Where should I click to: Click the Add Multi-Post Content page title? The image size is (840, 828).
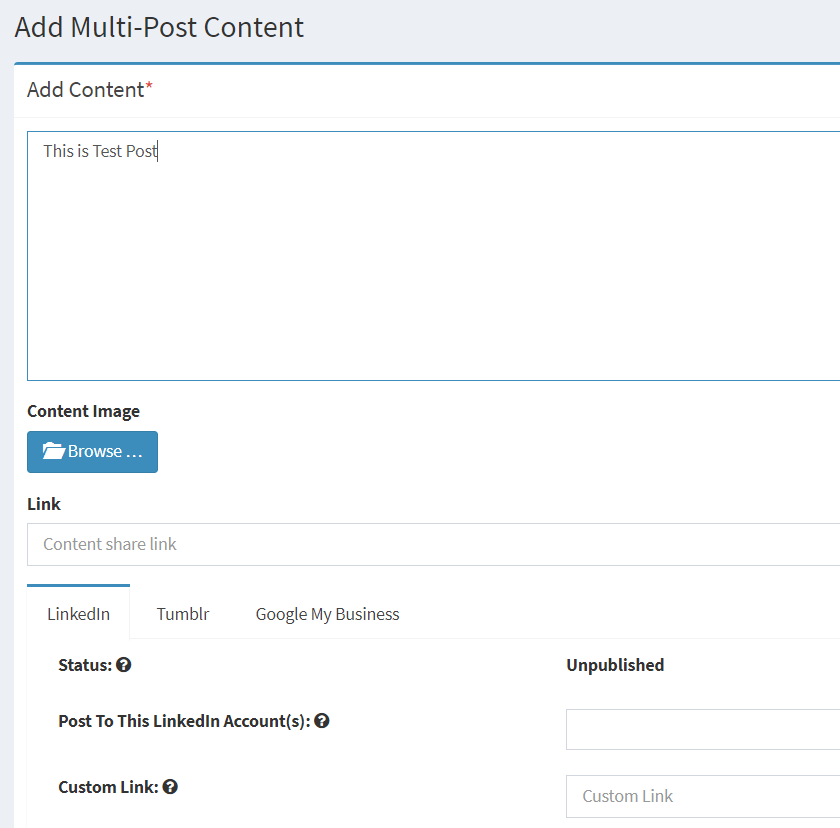coord(159,27)
